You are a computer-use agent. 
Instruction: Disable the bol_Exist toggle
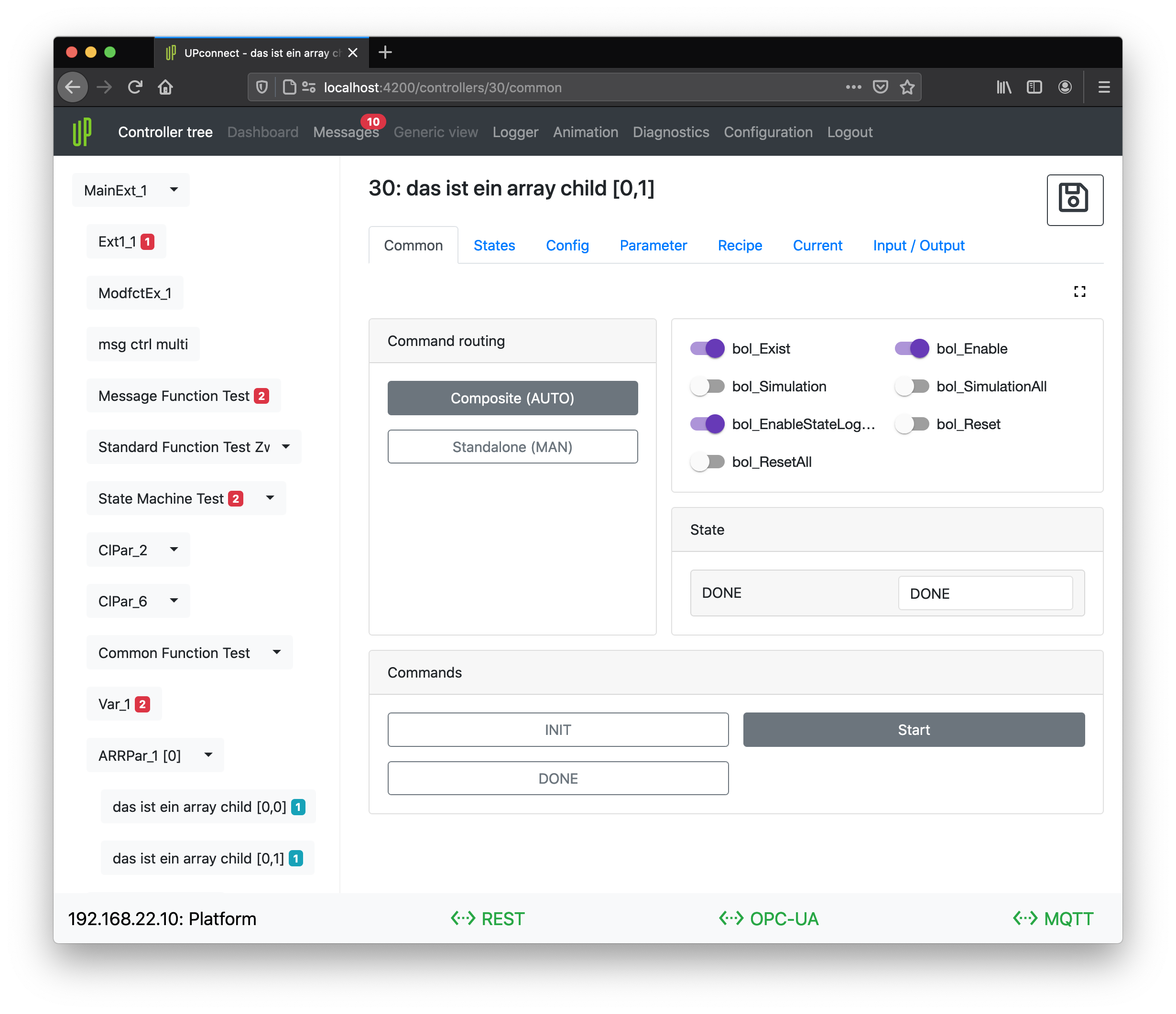point(707,348)
